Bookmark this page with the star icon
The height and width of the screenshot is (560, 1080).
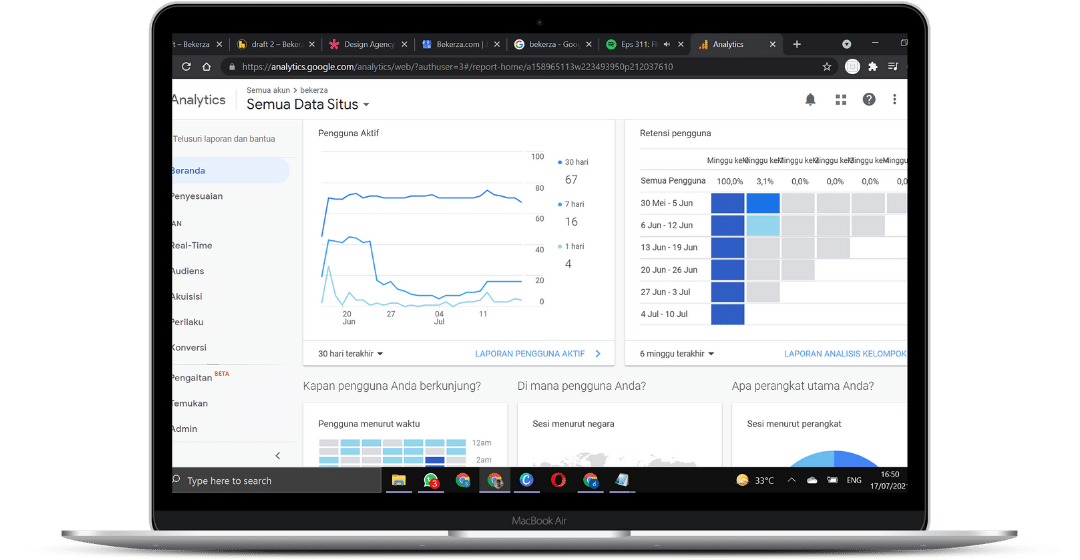(827, 67)
